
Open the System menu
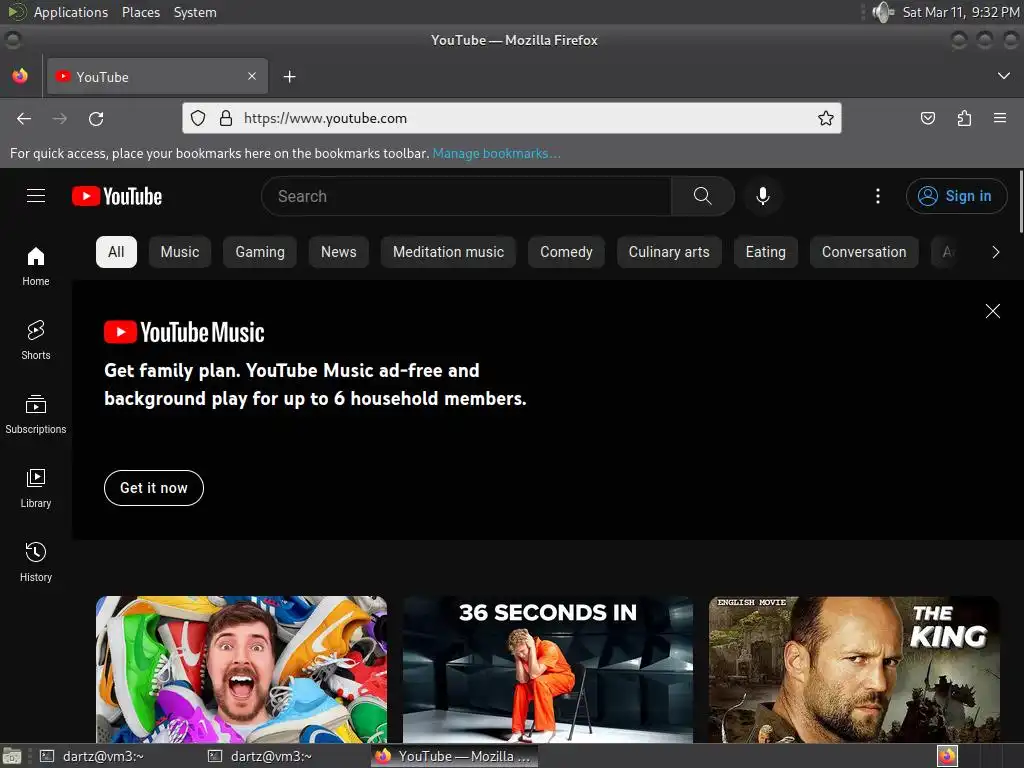click(195, 12)
